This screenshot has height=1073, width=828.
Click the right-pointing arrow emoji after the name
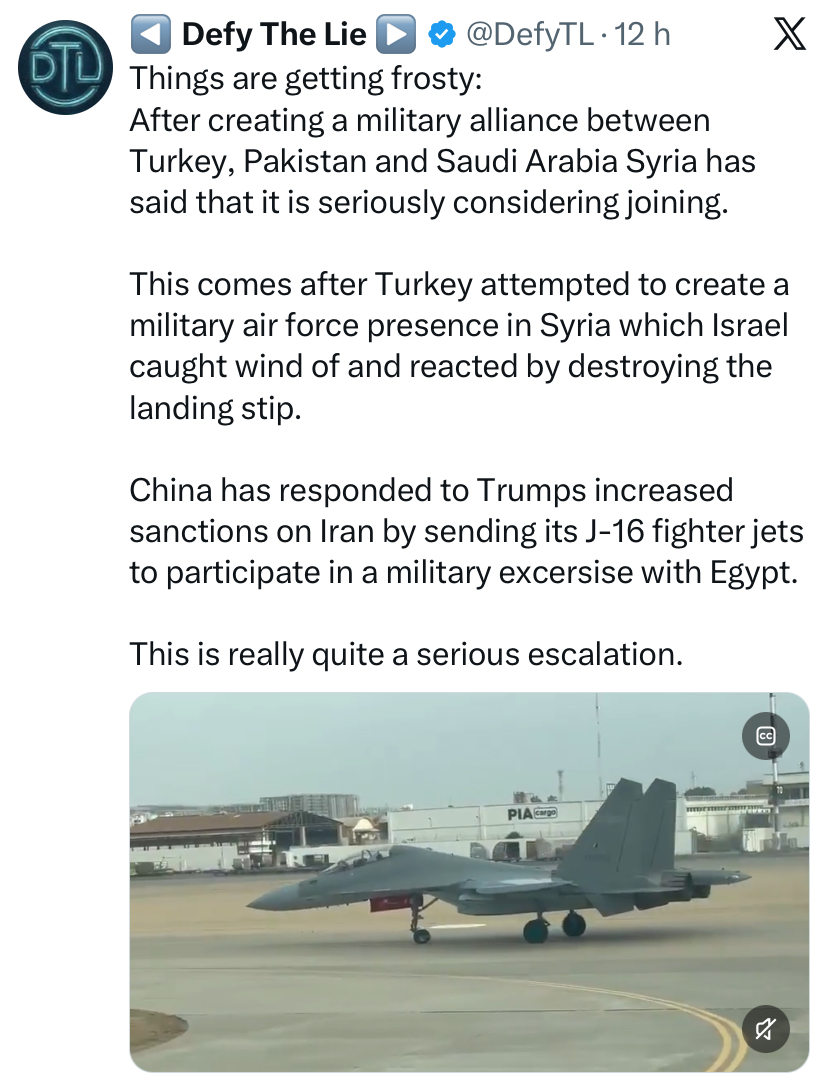[397, 34]
